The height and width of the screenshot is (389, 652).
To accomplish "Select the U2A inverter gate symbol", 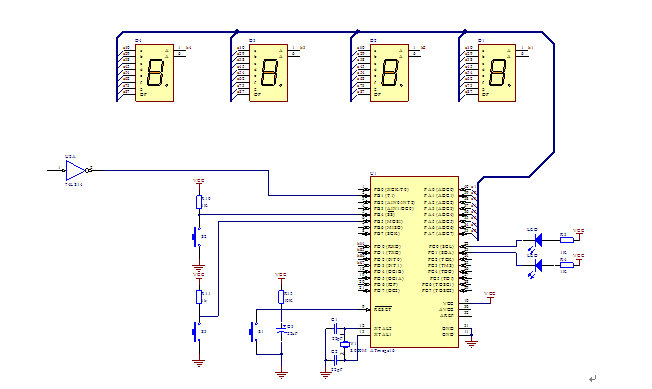I will (76, 170).
